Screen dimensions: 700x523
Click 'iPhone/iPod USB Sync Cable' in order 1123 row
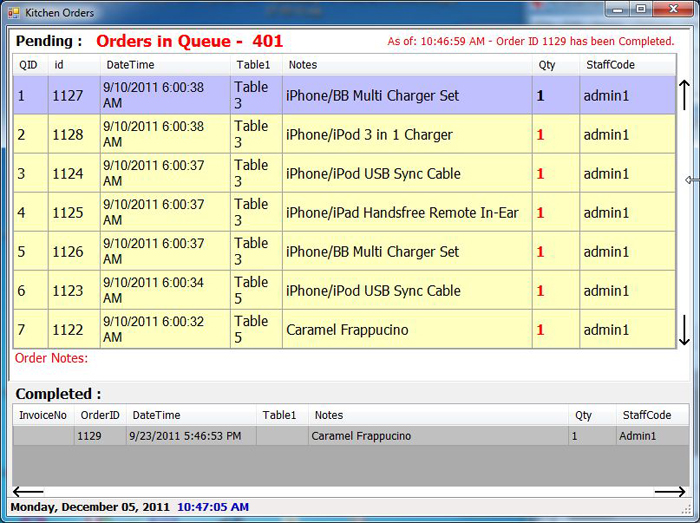(407, 291)
